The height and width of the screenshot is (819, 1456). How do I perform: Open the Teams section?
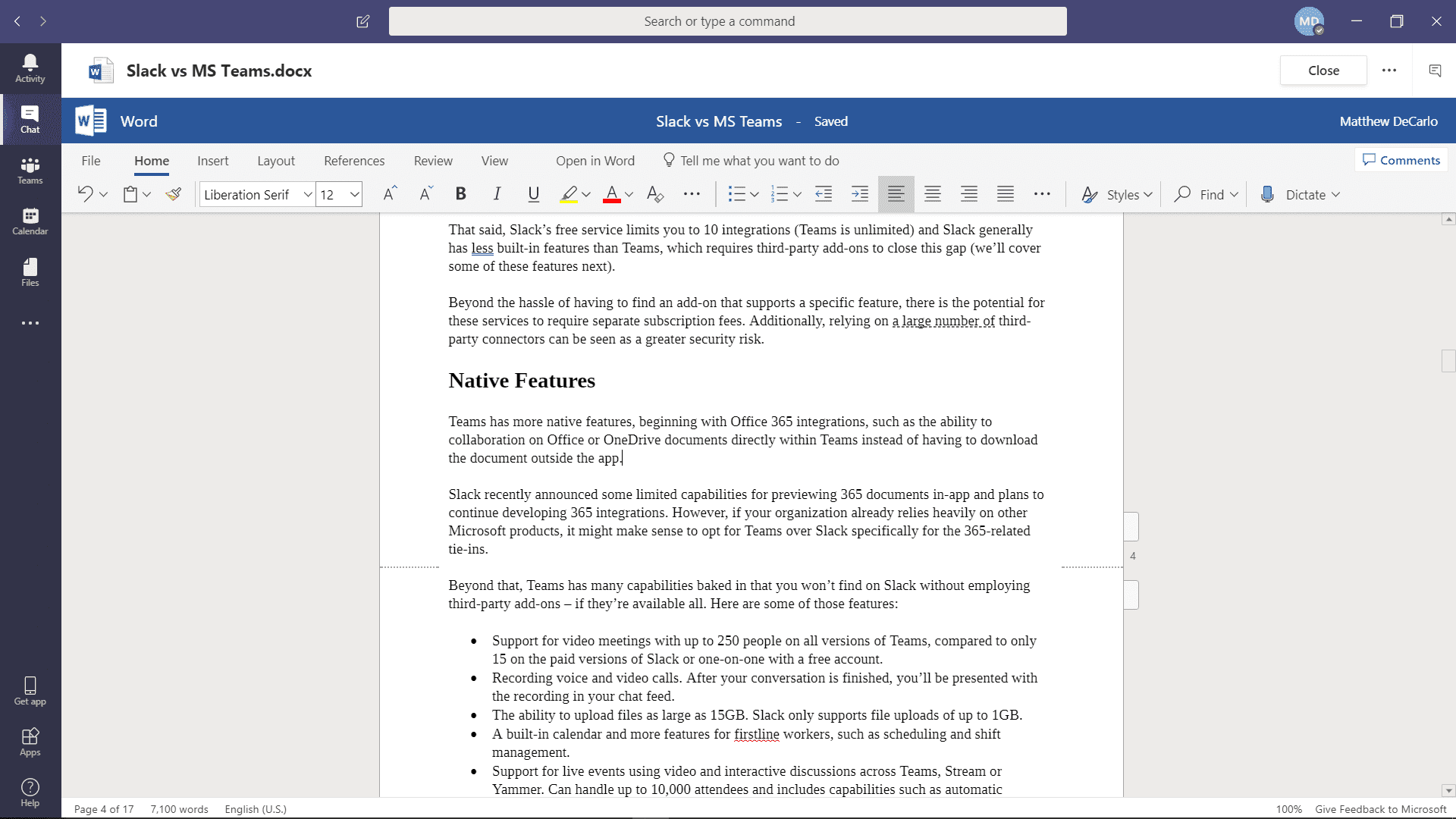click(30, 171)
